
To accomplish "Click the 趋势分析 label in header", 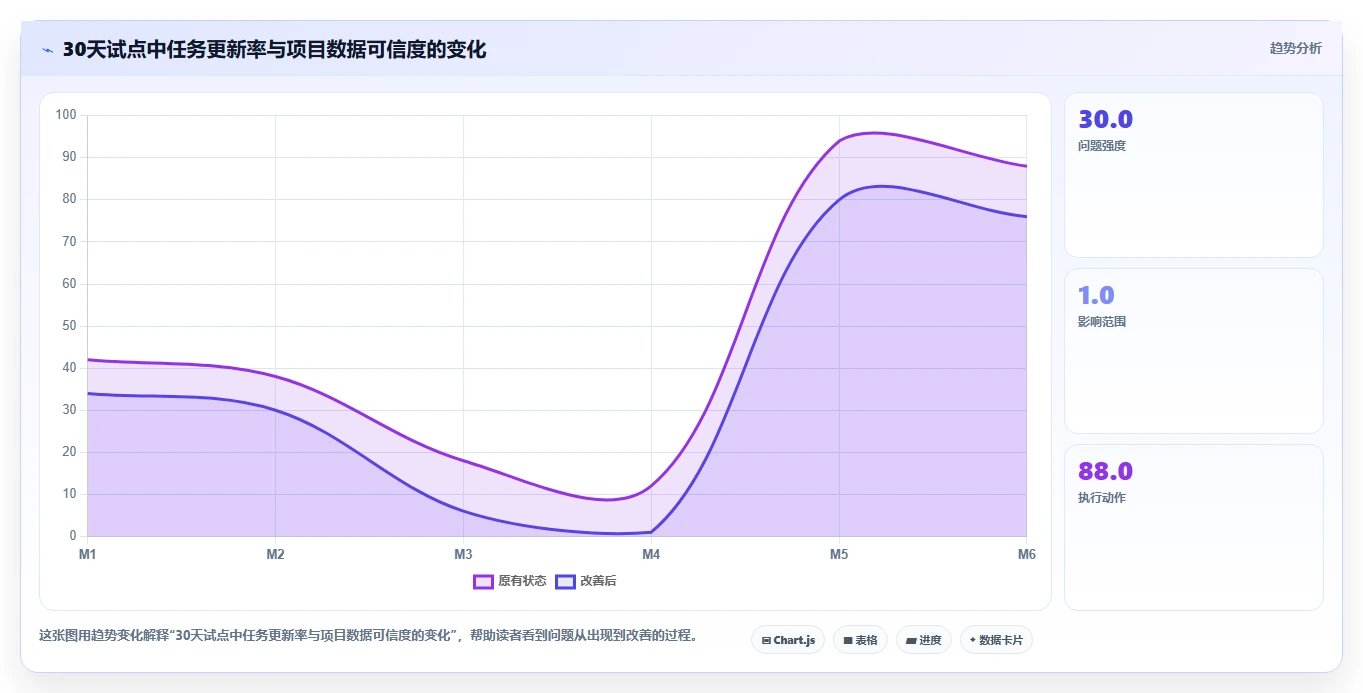I will (x=1295, y=48).
